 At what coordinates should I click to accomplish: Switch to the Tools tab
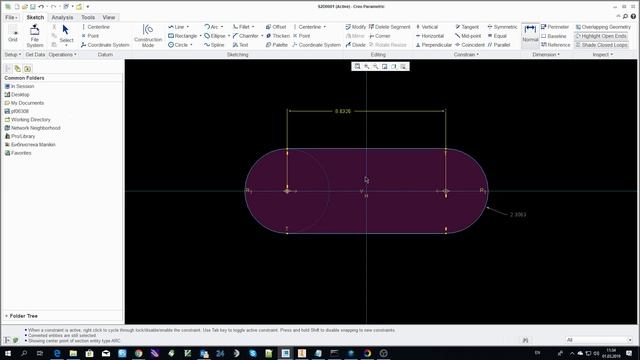[88, 18]
